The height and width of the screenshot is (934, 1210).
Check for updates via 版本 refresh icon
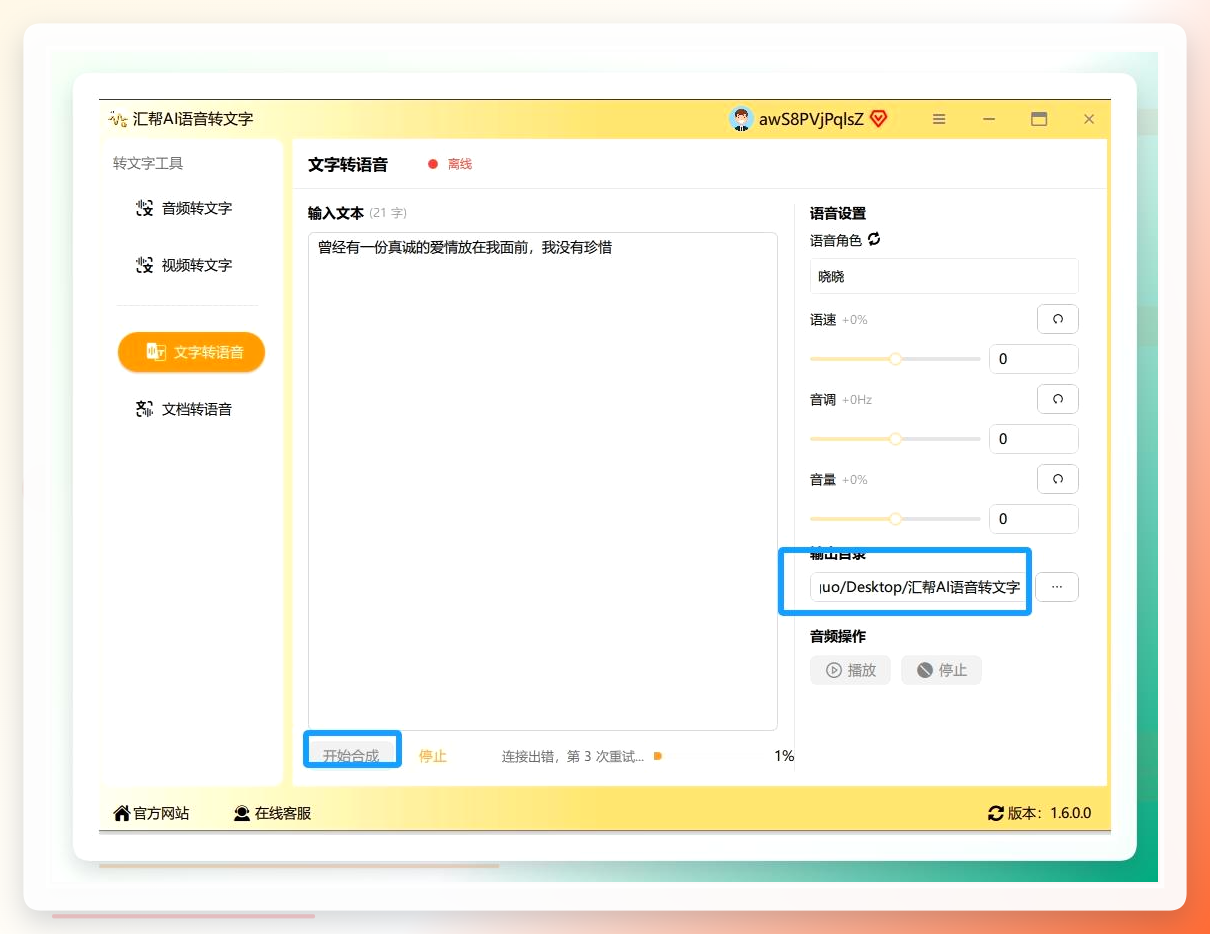tap(995, 813)
